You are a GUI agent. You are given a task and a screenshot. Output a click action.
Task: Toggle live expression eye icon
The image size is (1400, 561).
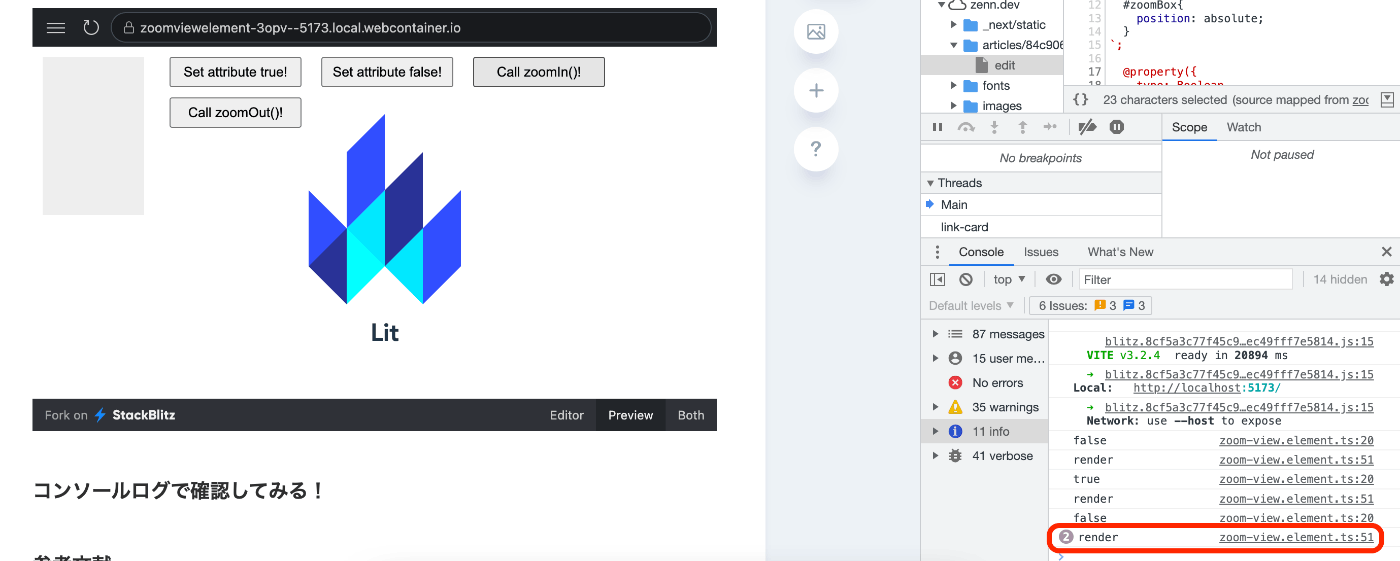tap(1053, 279)
